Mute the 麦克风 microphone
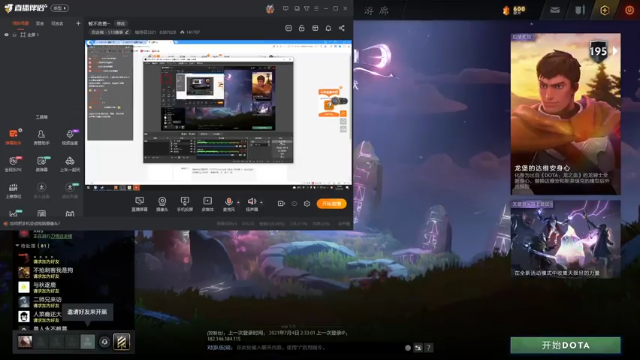Image resolution: width=640 pixels, height=360 pixels. tap(229, 204)
